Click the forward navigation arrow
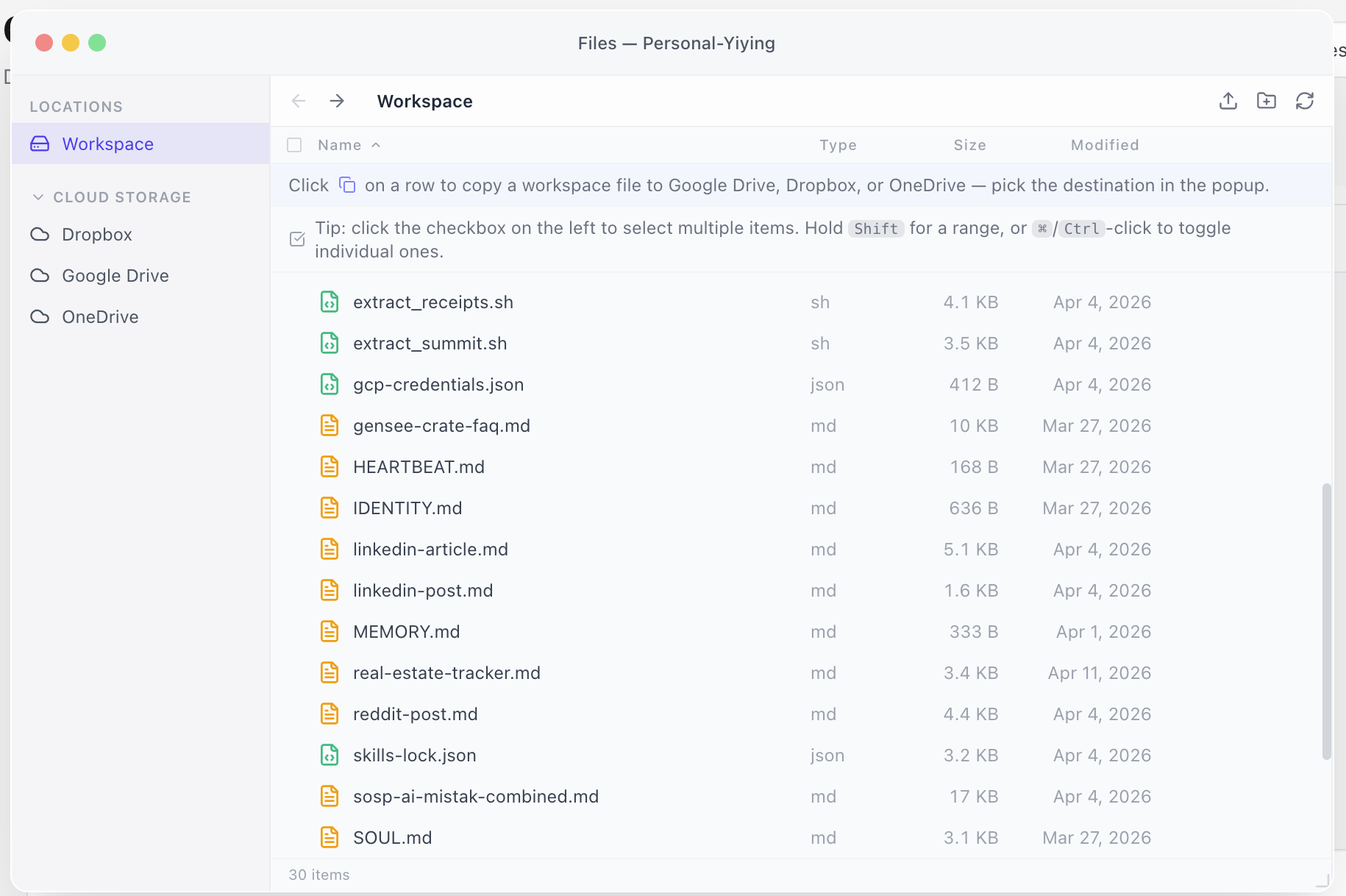1346x896 pixels. 336,101
